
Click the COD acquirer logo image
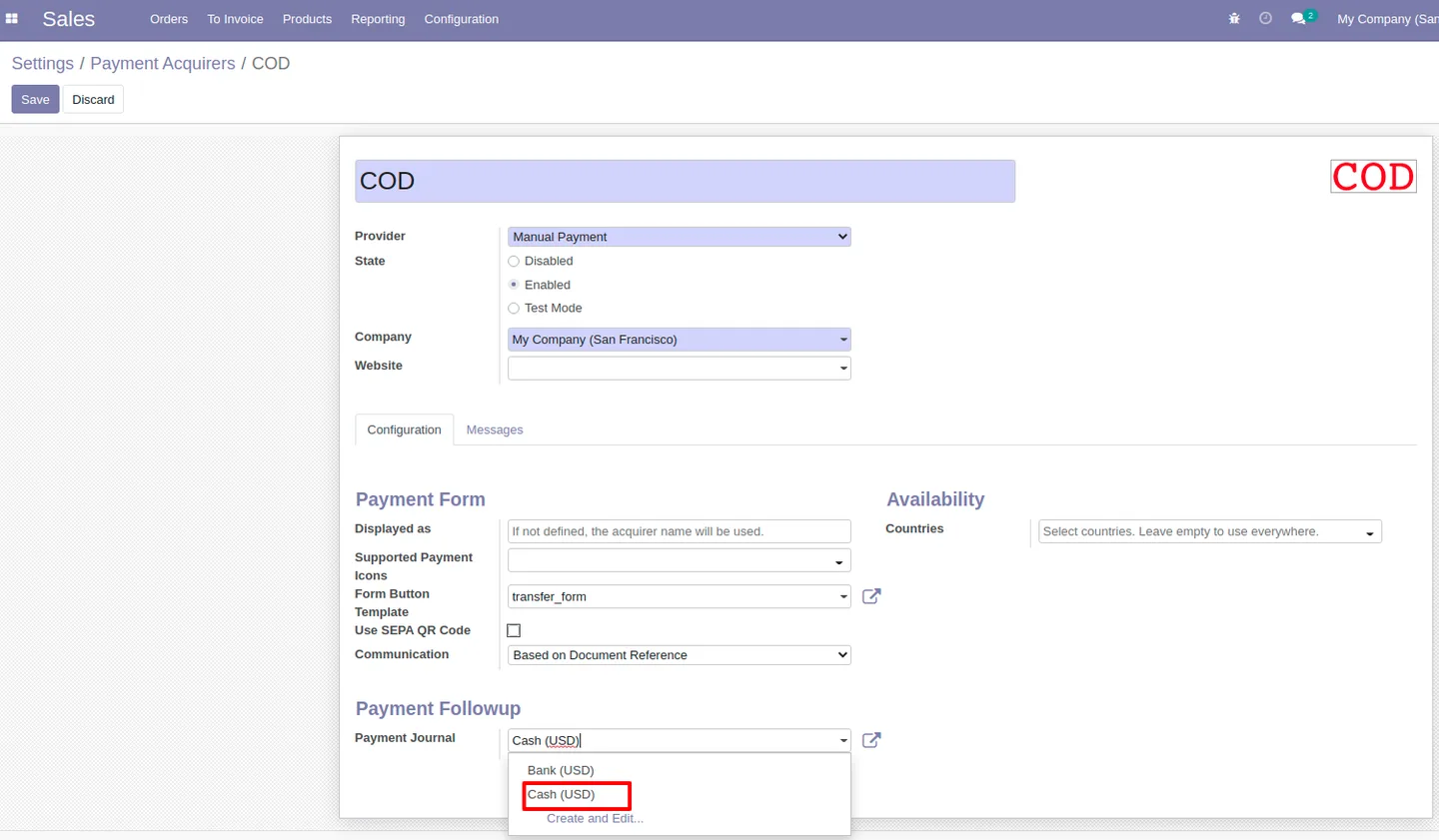coord(1373,177)
